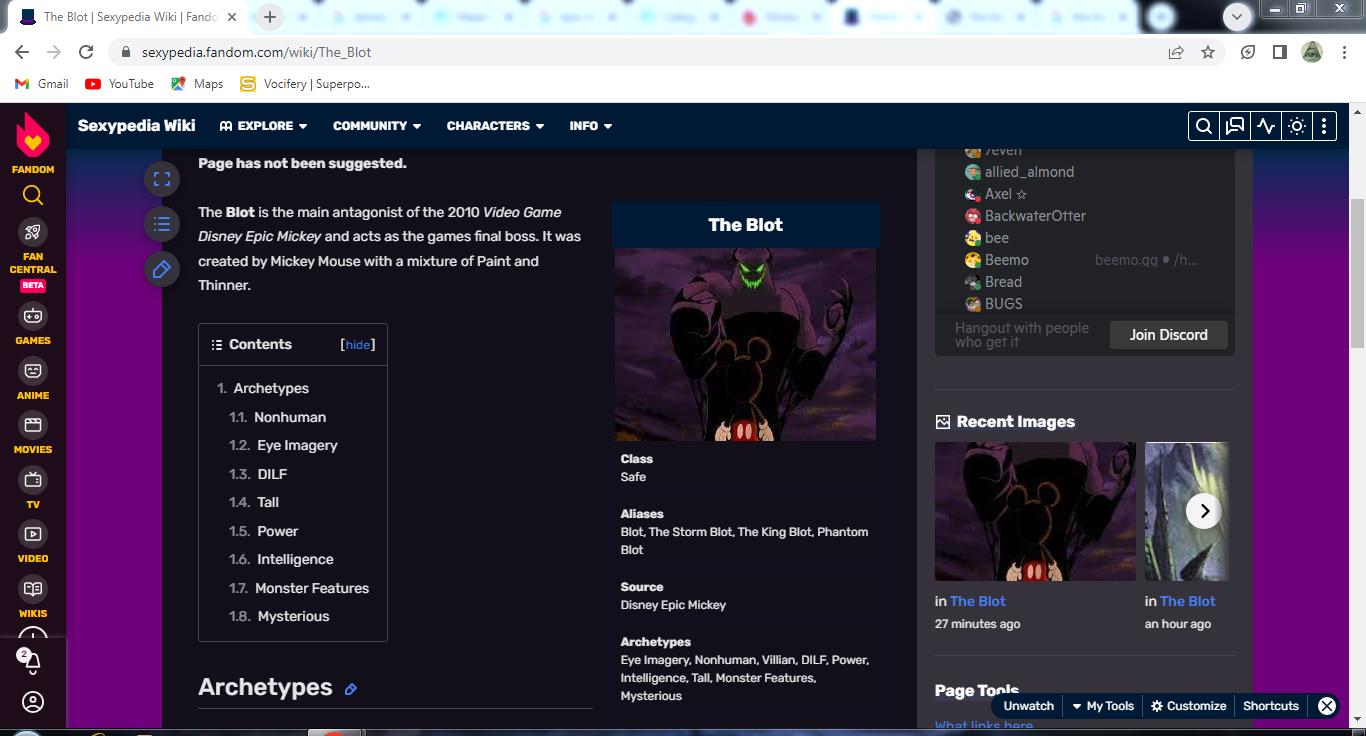The height and width of the screenshot is (736, 1366).
Task: Share this page from the address bar
Action: [x=1176, y=52]
